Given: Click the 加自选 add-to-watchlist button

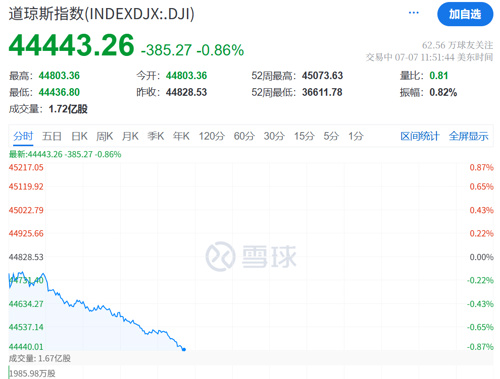Looking at the screenshot, I should tap(465, 14).
